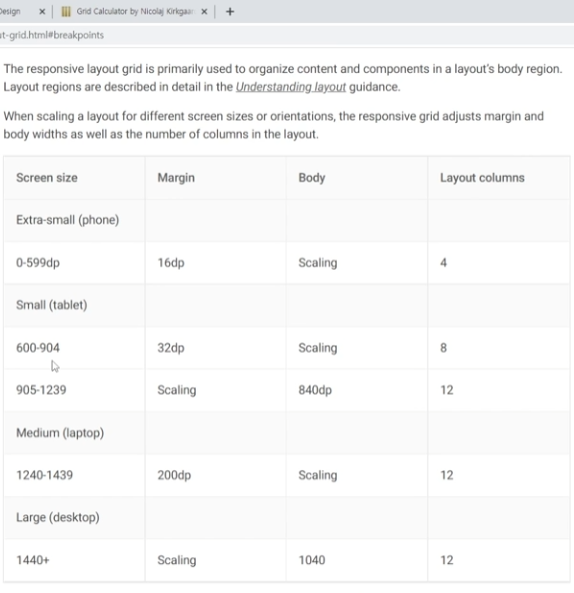Click the Screen size column header
Screen dimensions: 574x593
tap(47, 178)
